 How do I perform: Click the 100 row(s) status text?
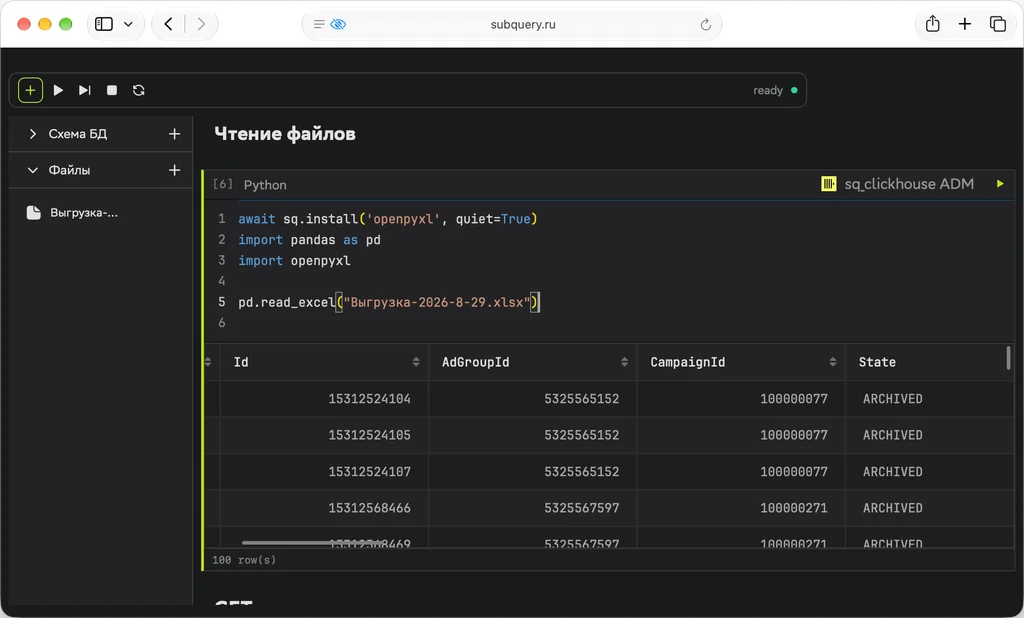pos(244,560)
